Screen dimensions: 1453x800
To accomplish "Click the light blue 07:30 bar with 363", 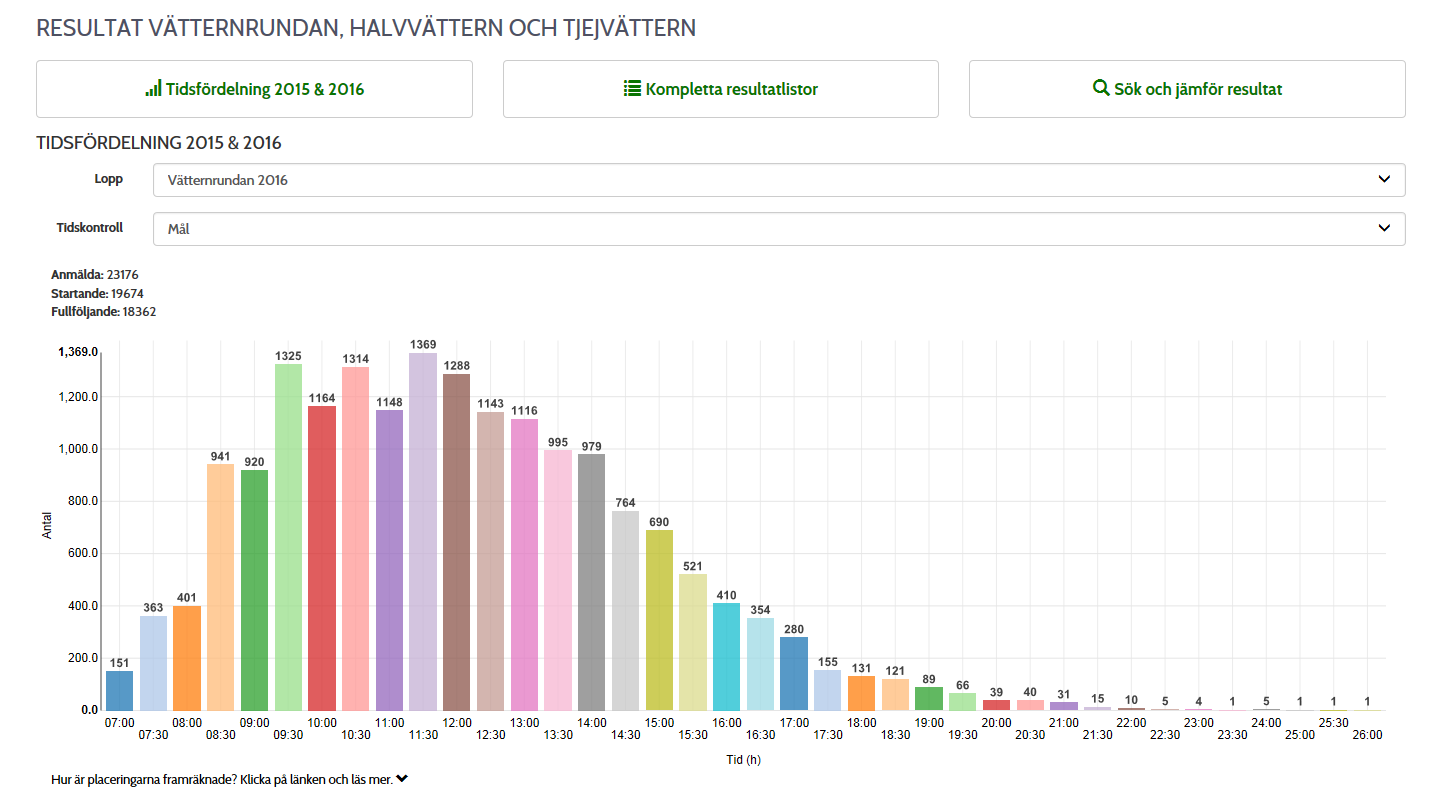I will coord(153,663).
